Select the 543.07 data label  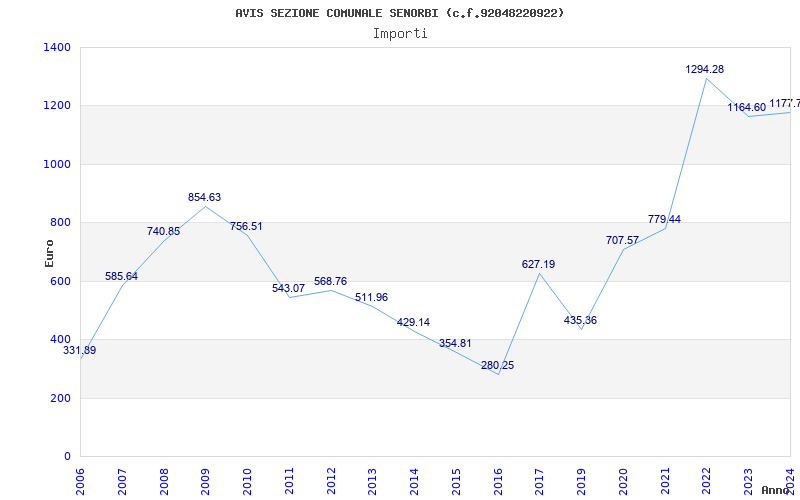coord(288,288)
